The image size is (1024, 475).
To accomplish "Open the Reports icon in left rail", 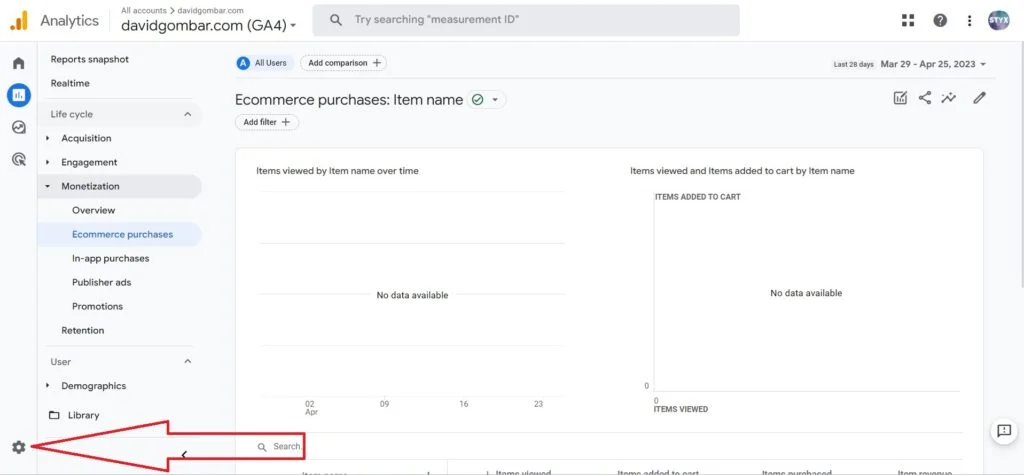I will pos(19,95).
